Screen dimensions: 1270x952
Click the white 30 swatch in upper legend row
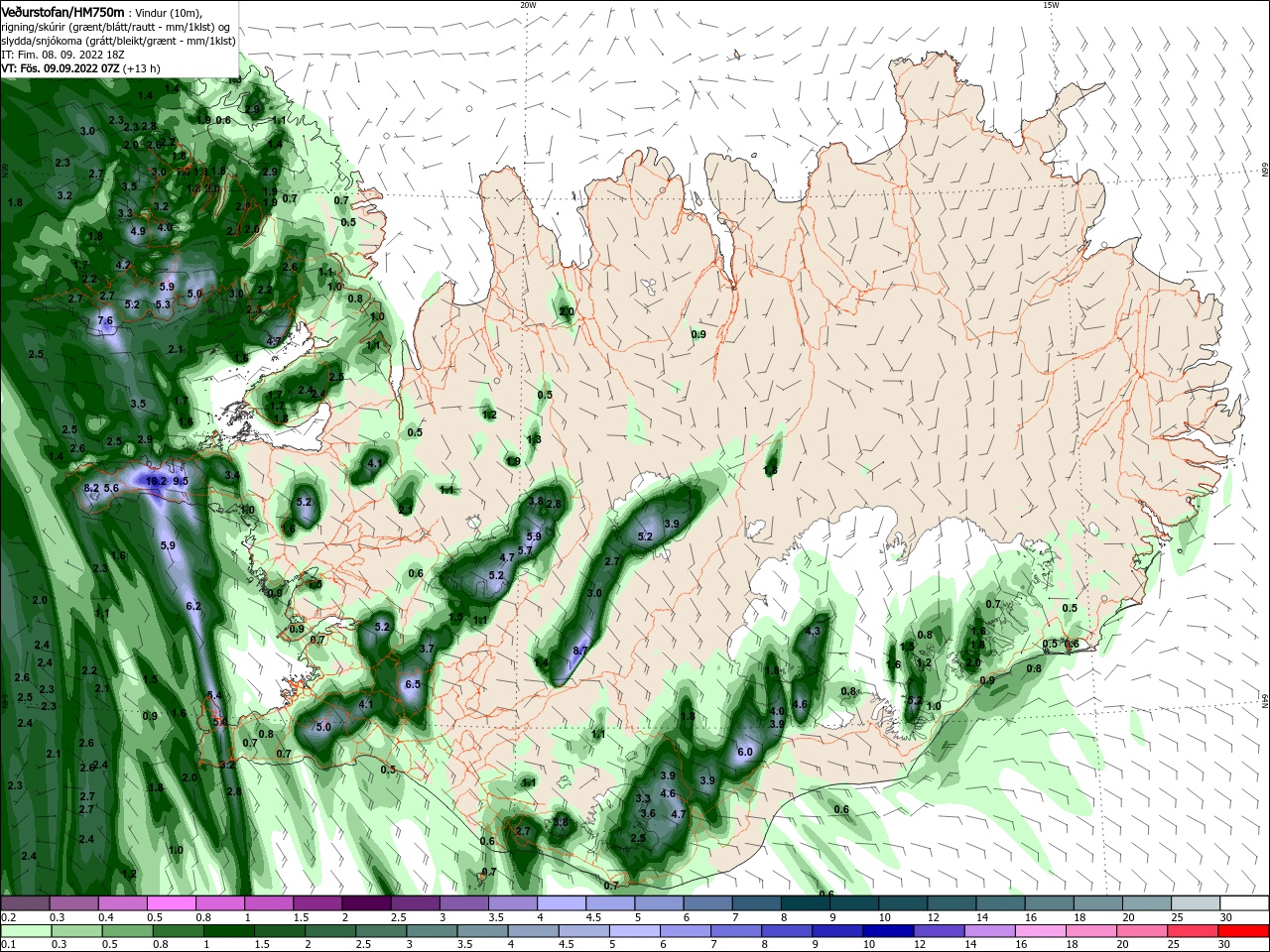point(1244,903)
